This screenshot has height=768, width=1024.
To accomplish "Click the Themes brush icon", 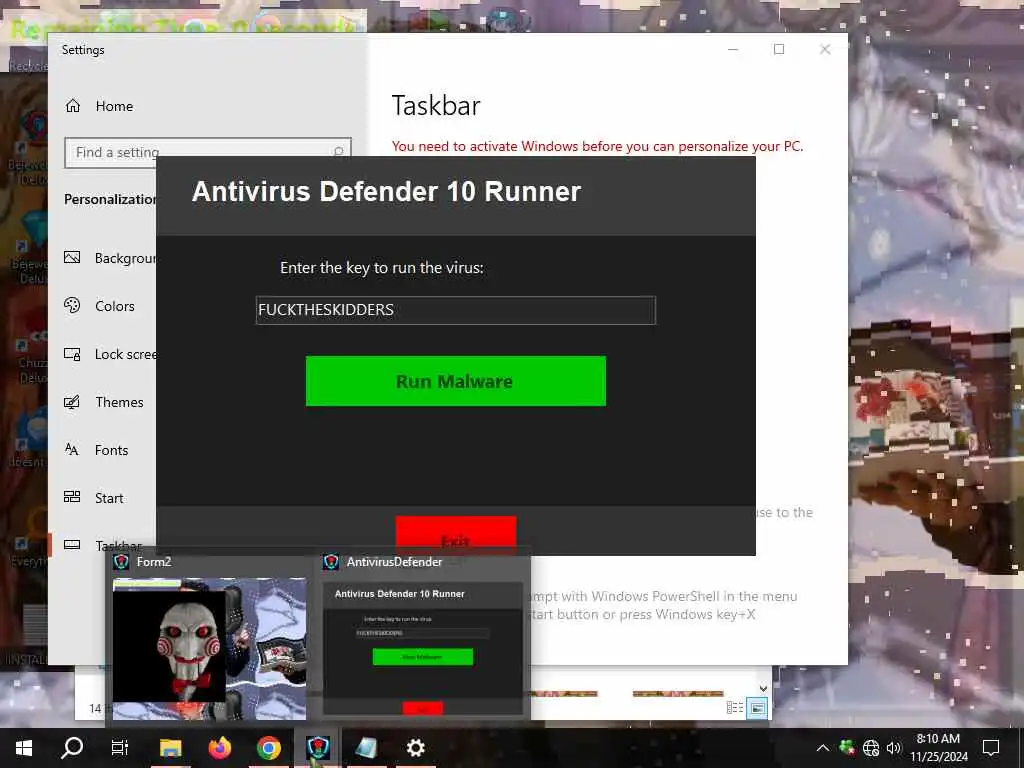I will click(x=72, y=402).
